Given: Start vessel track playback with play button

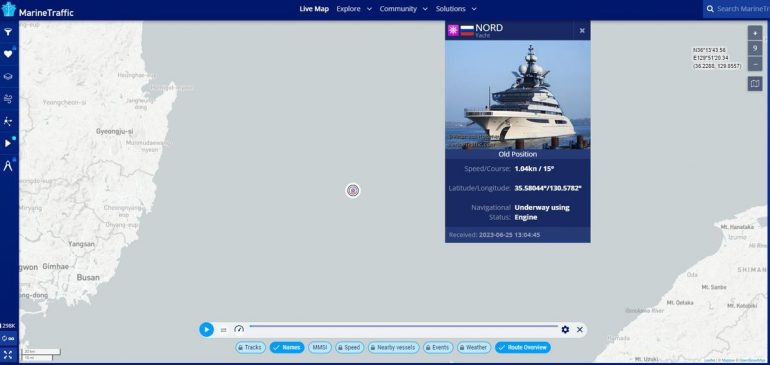Looking at the screenshot, I should [x=206, y=329].
